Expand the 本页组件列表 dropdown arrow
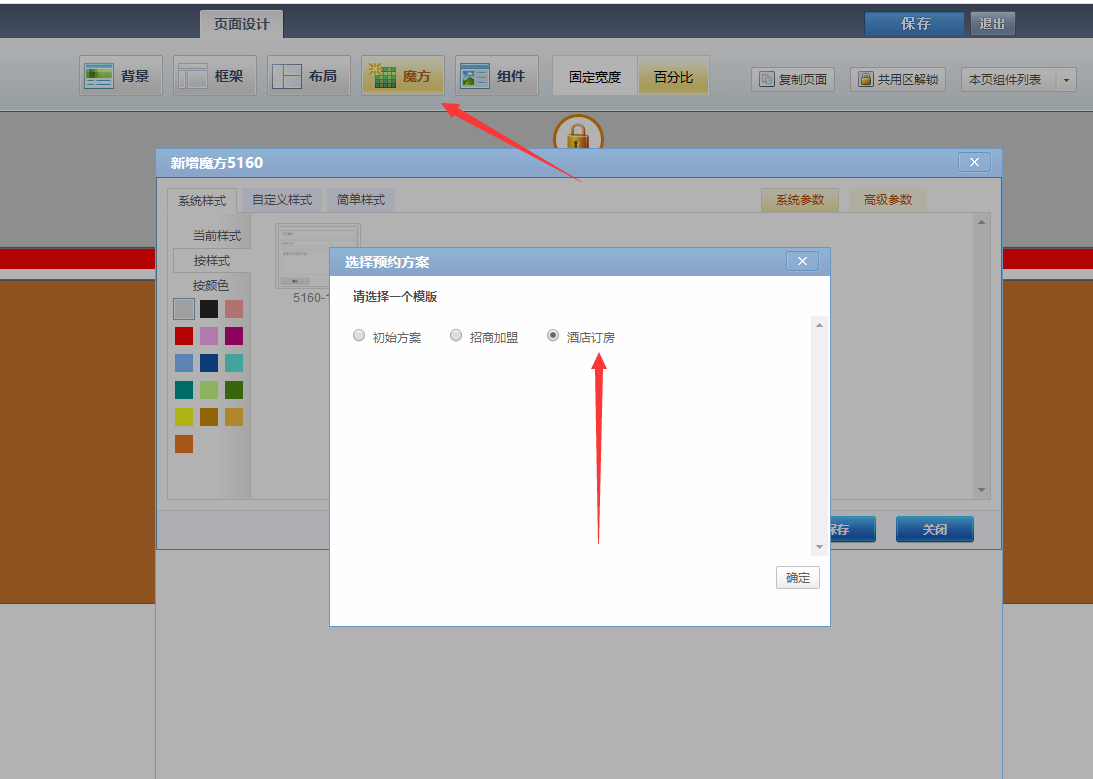This screenshot has width=1093, height=779. point(1066,79)
